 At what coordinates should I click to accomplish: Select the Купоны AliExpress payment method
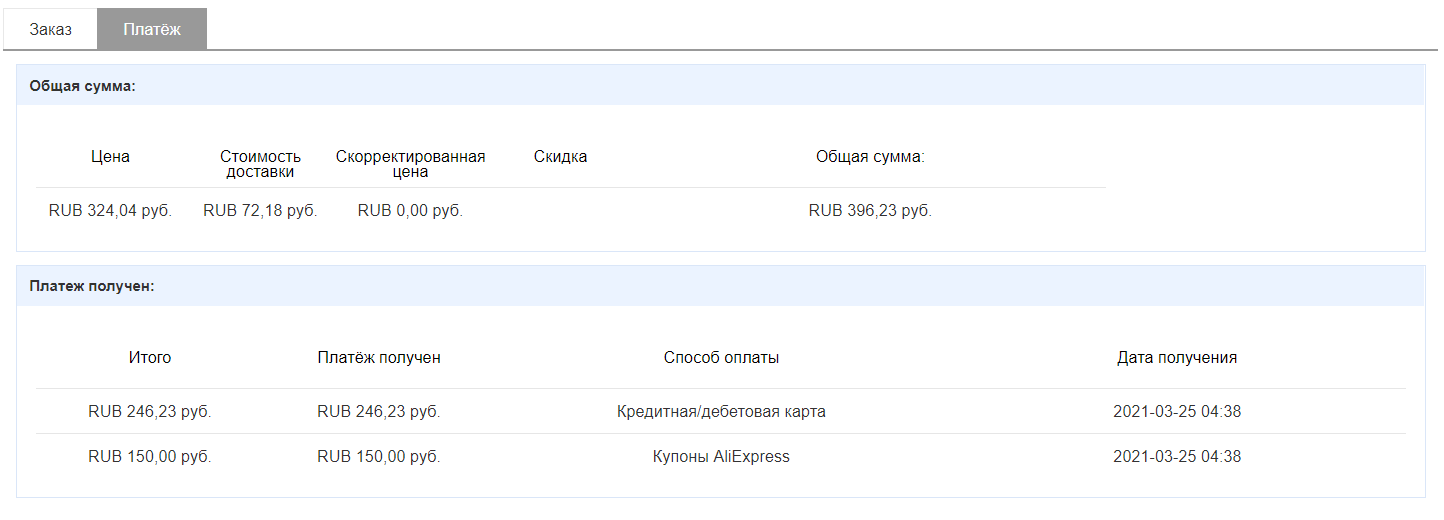point(721,457)
